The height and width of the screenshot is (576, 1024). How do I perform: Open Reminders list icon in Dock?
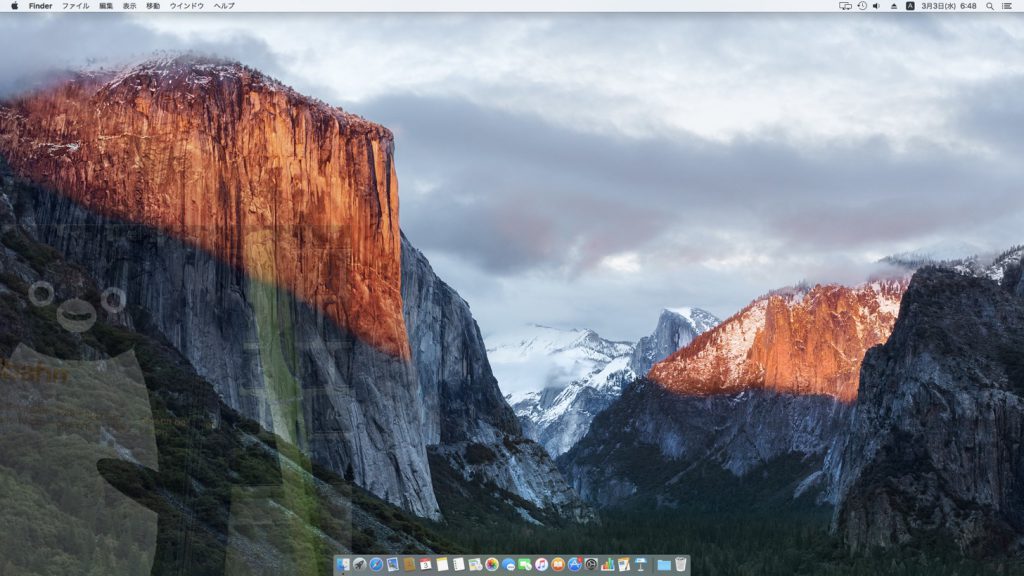click(458, 564)
